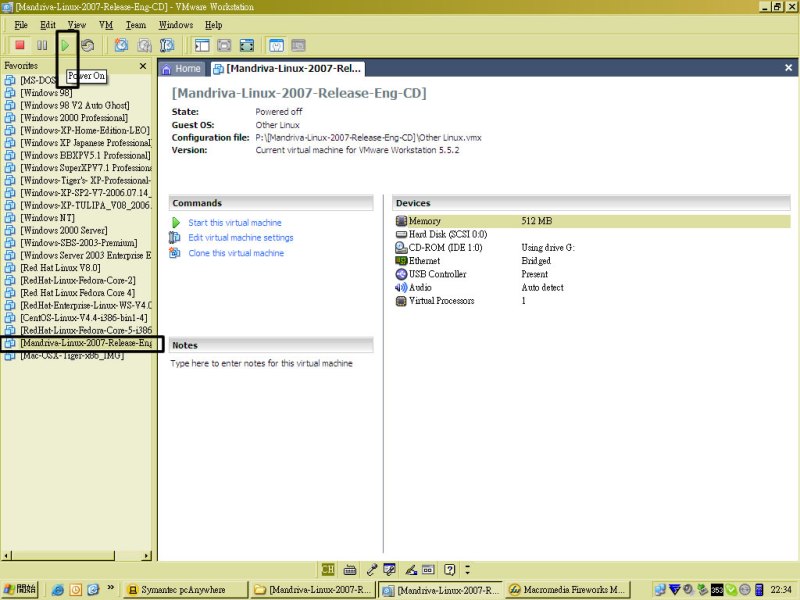Click the red Power Off toolbar button

click(19, 45)
